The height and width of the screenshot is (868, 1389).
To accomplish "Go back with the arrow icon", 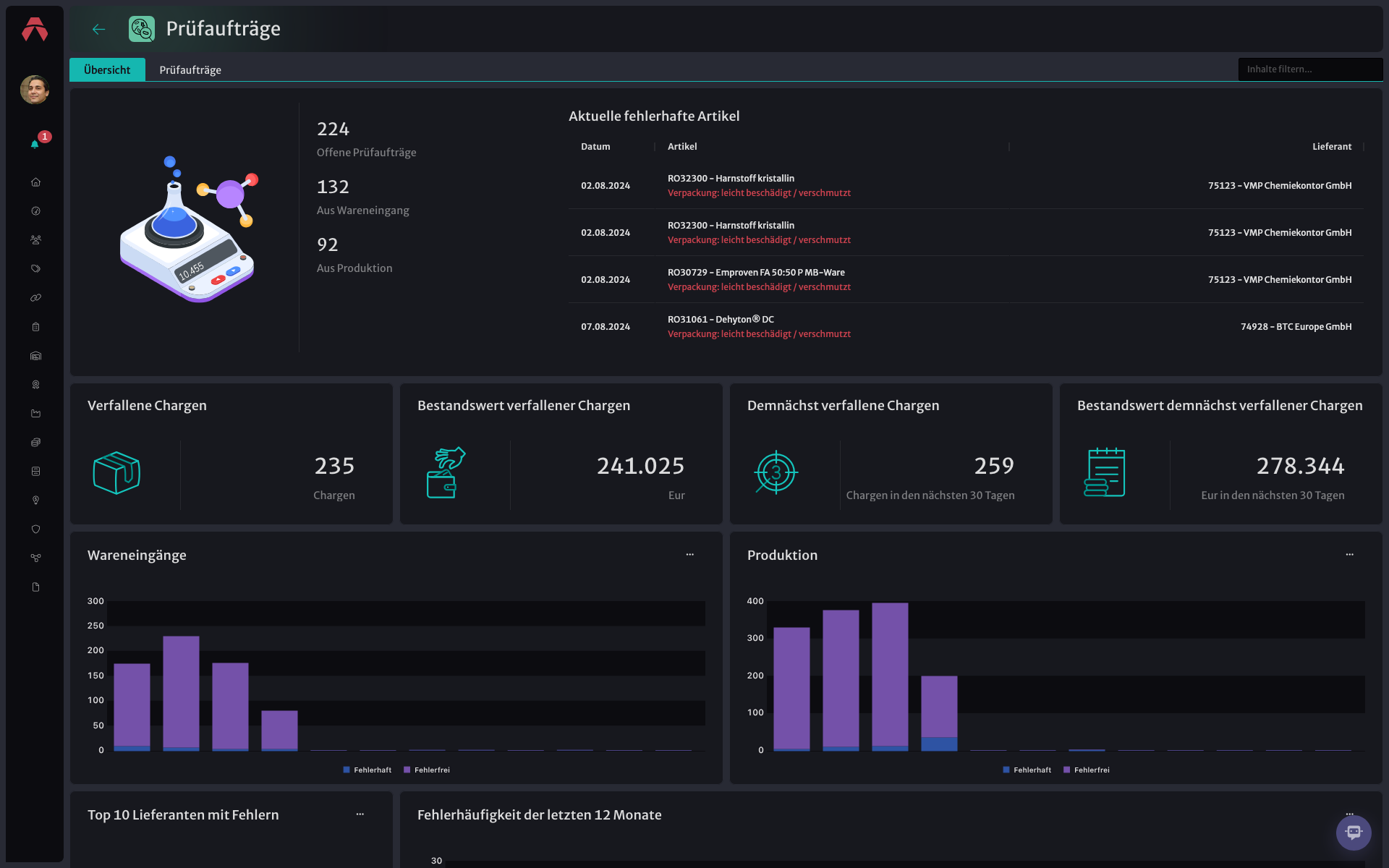I will tap(99, 29).
